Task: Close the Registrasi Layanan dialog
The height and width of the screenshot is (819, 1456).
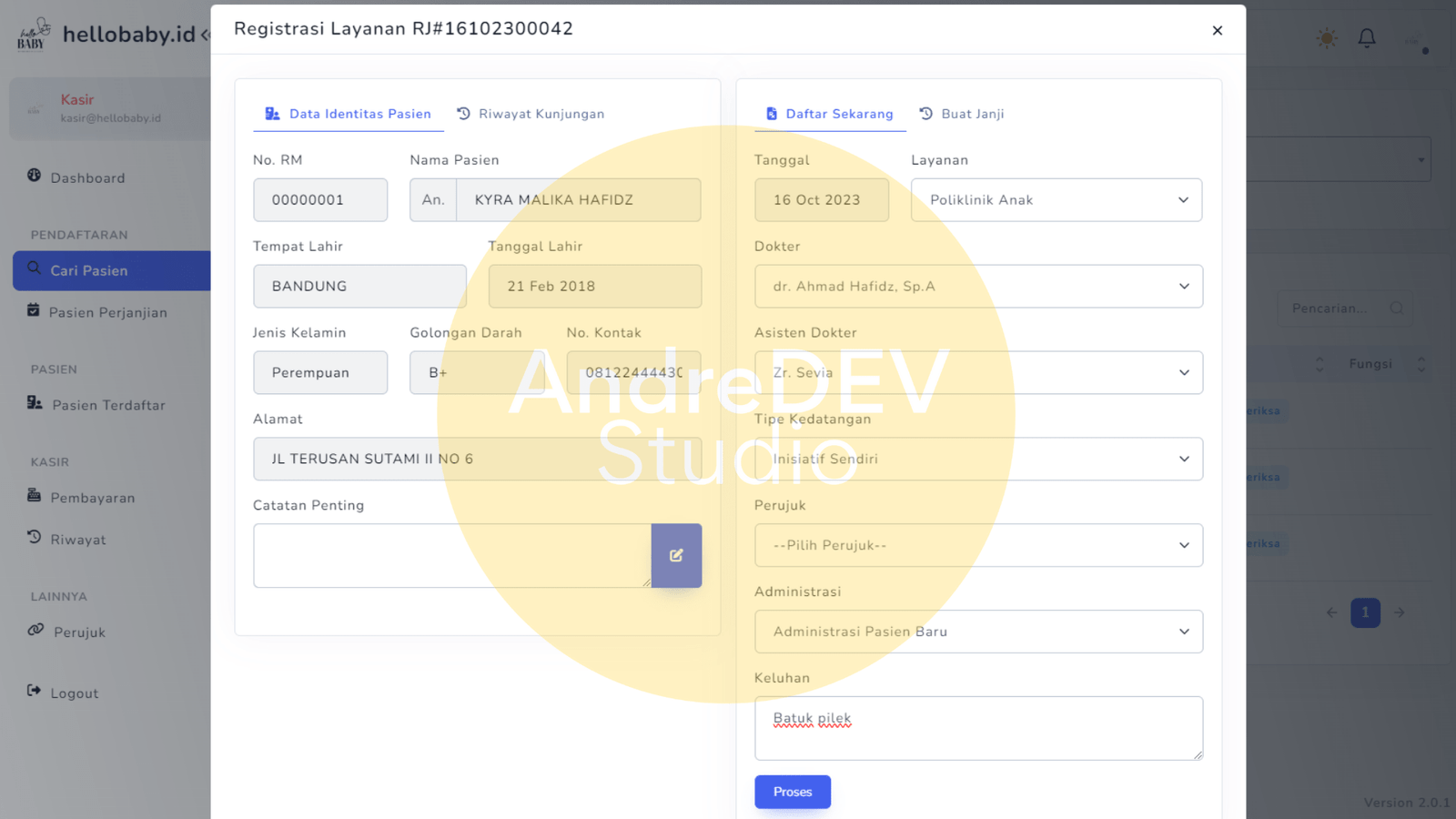Action: click(x=1217, y=30)
